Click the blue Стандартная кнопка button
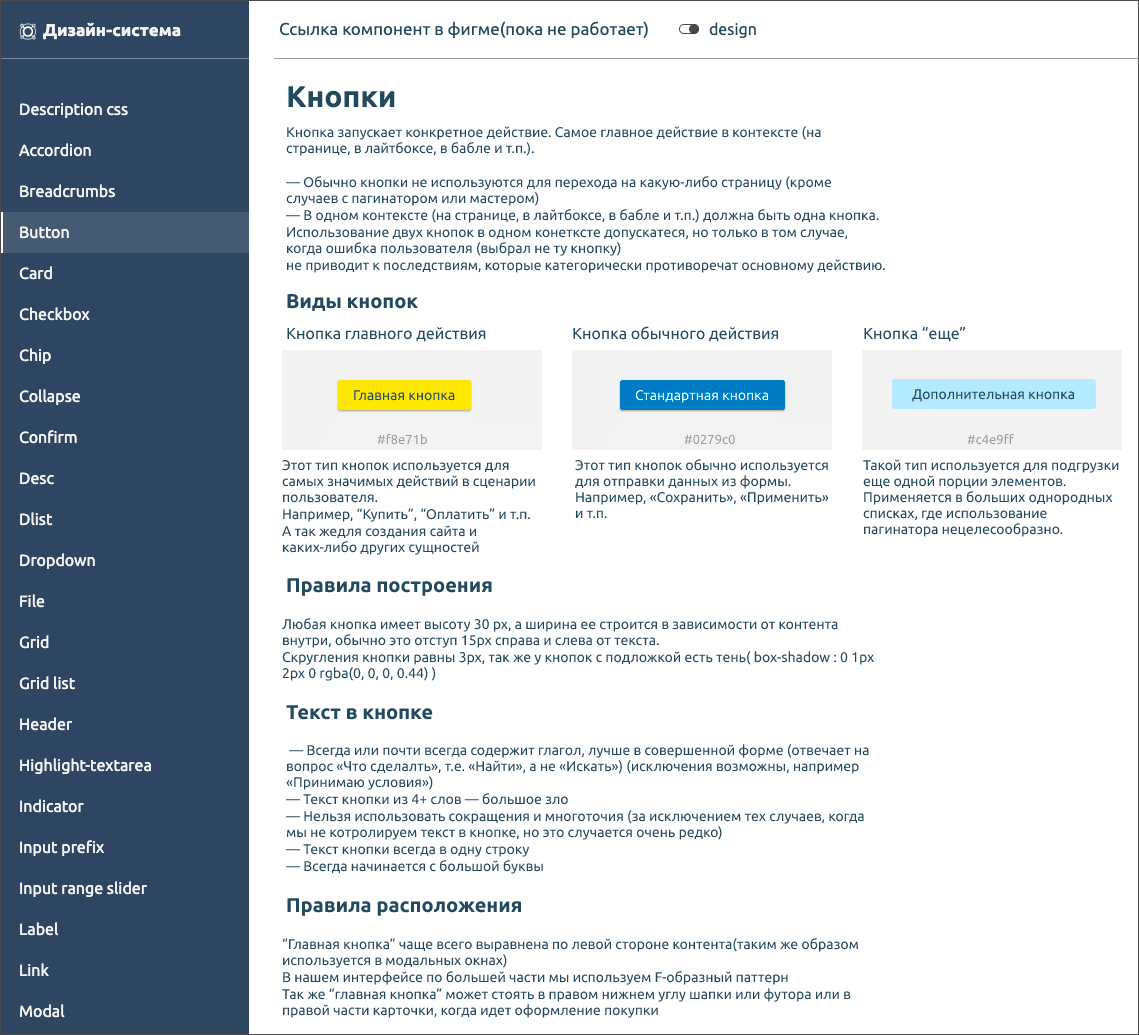Image resolution: width=1139 pixels, height=1035 pixels. [702, 395]
